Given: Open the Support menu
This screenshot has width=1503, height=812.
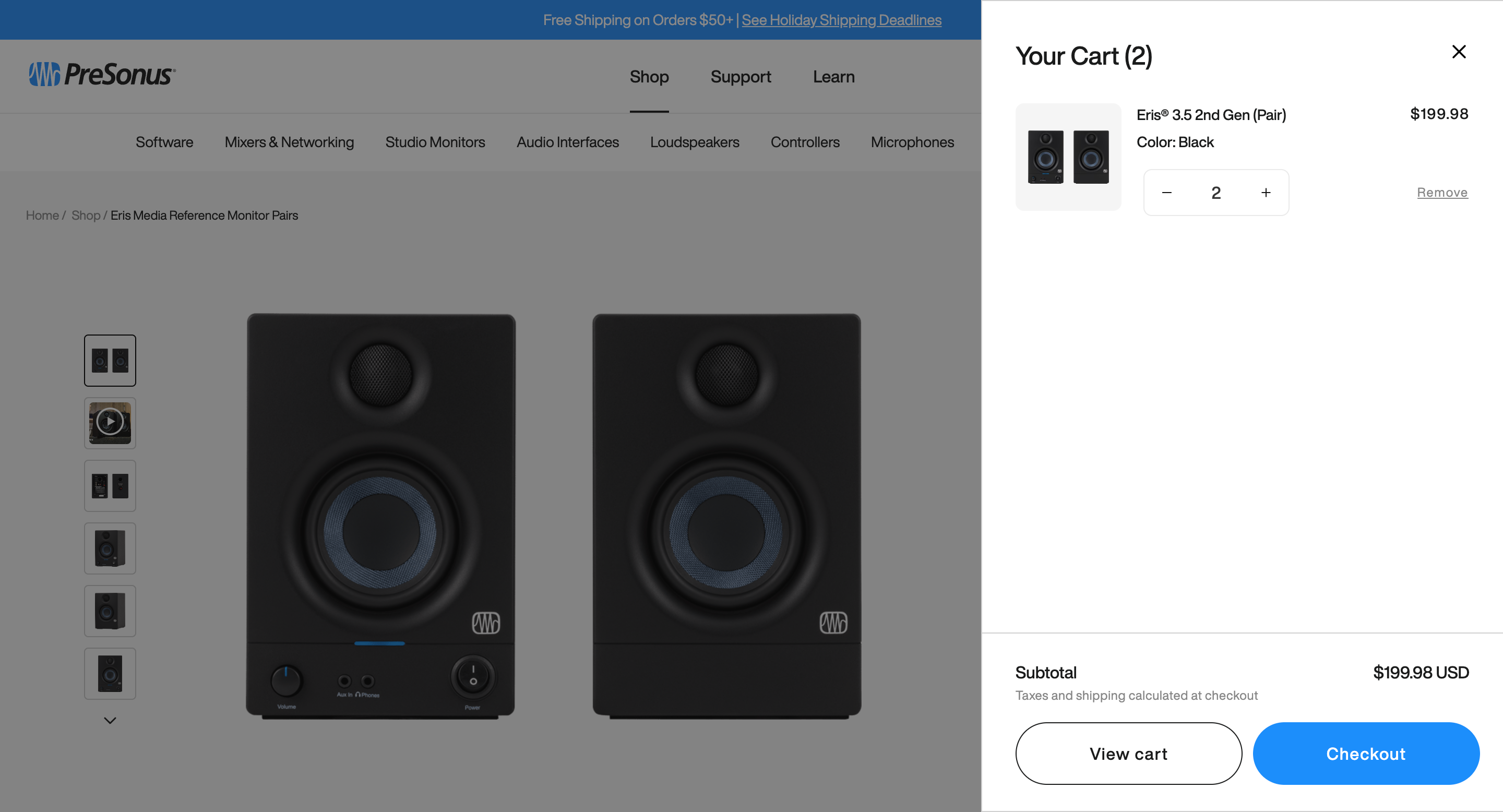Looking at the screenshot, I should (741, 76).
